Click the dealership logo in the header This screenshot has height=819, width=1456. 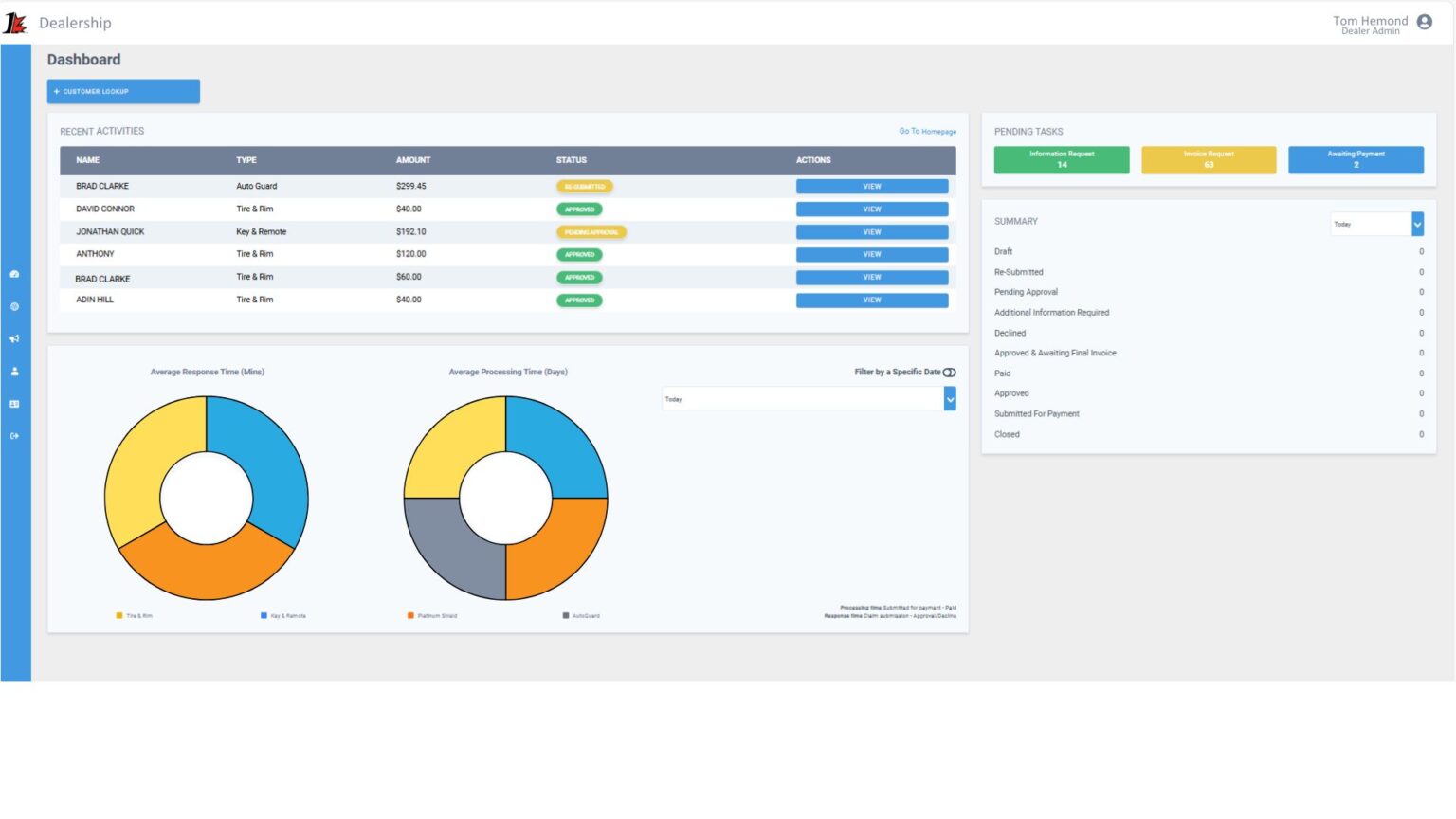(x=15, y=23)
